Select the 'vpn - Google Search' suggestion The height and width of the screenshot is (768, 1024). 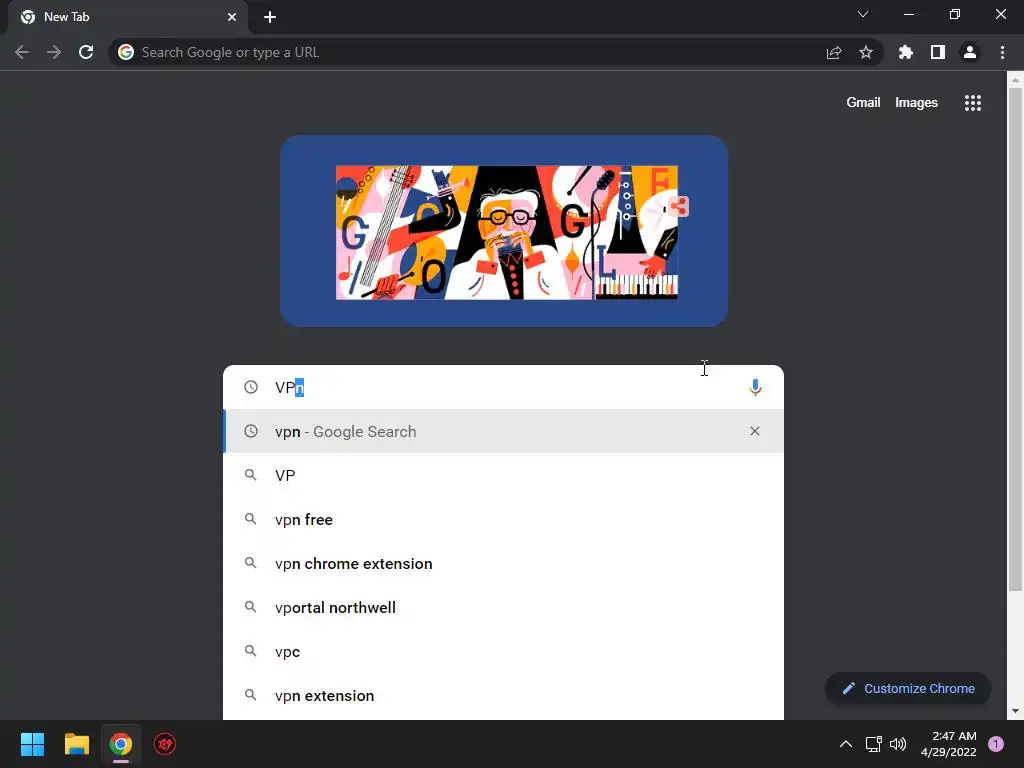pos(503,431)
